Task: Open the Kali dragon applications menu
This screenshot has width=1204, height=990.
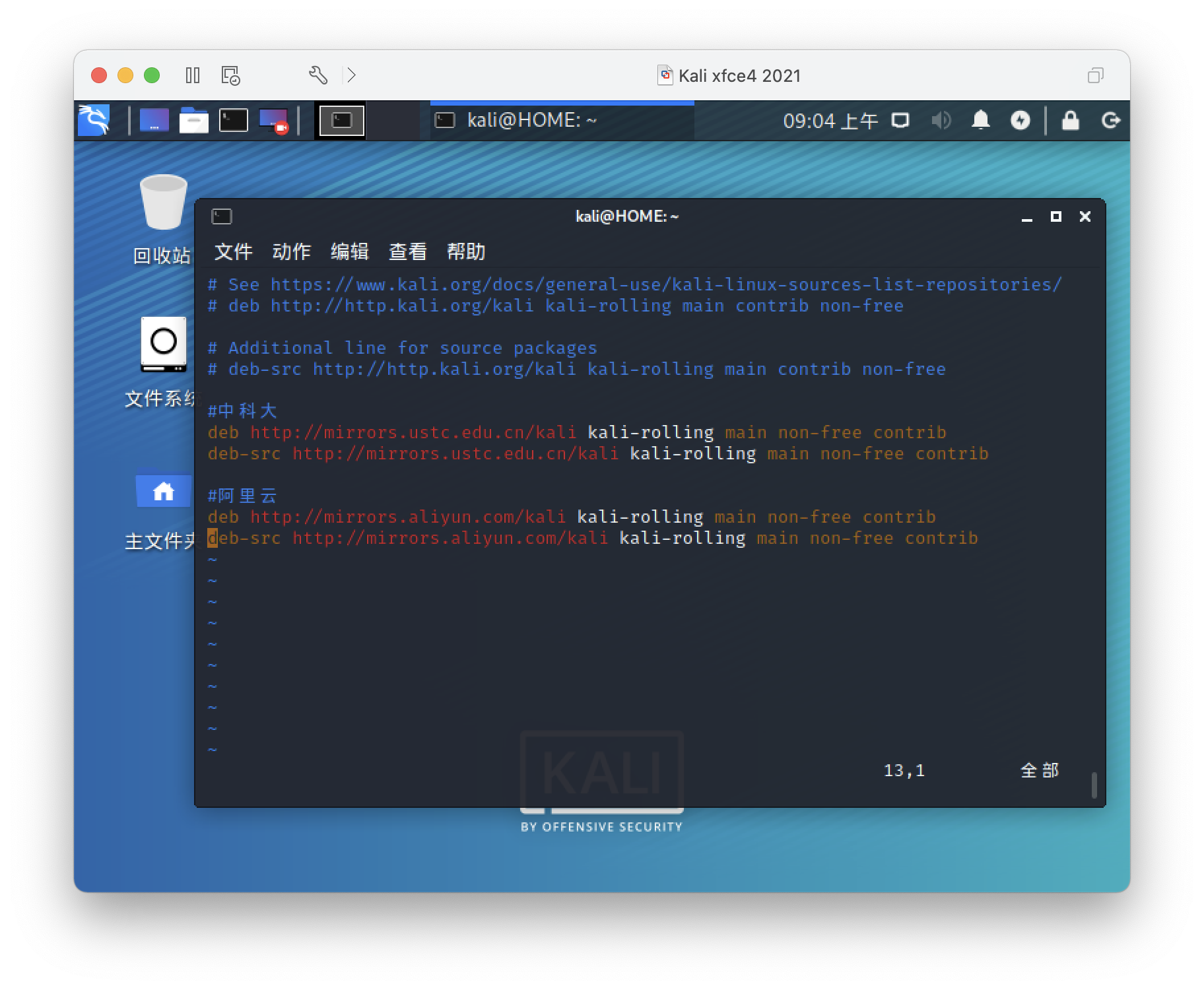Action: pyautogui.click(x=94, y=121)
